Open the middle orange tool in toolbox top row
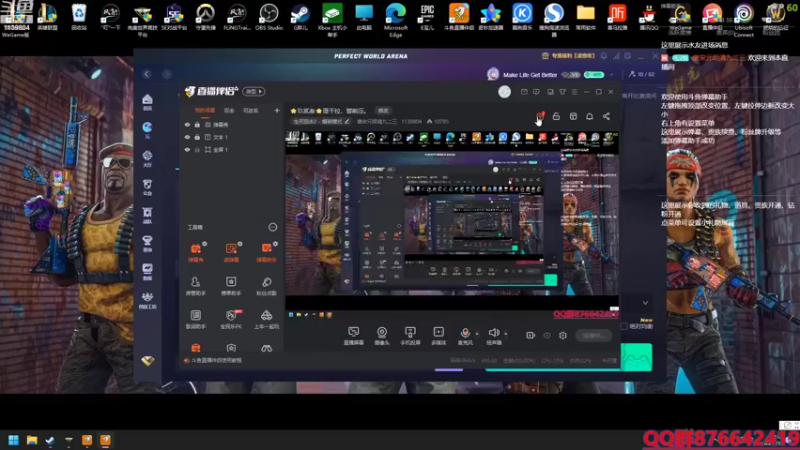 pos(231,252)
